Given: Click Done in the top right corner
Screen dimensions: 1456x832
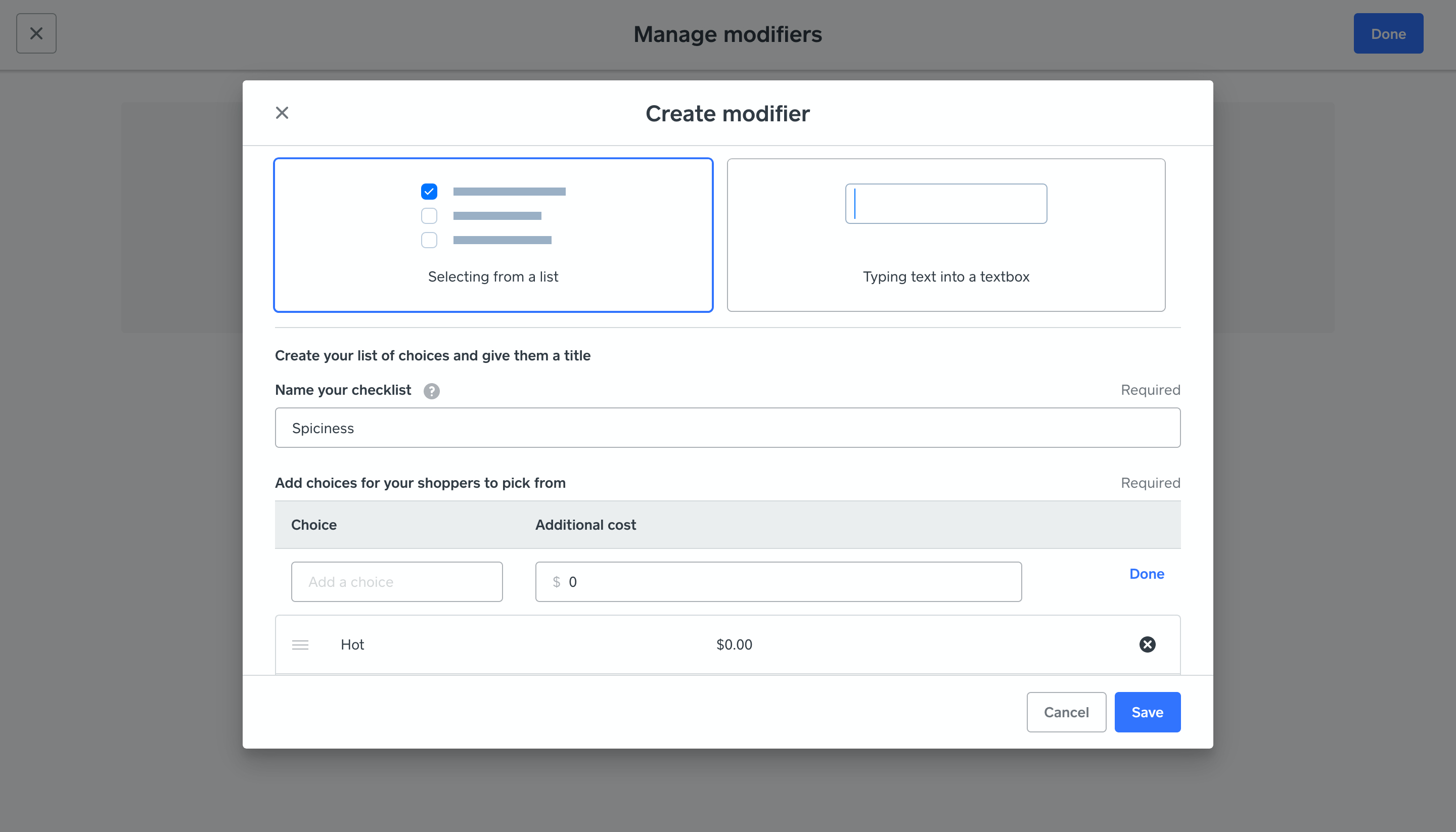Looking at the screenshot, I should (x=1388, y=33).
